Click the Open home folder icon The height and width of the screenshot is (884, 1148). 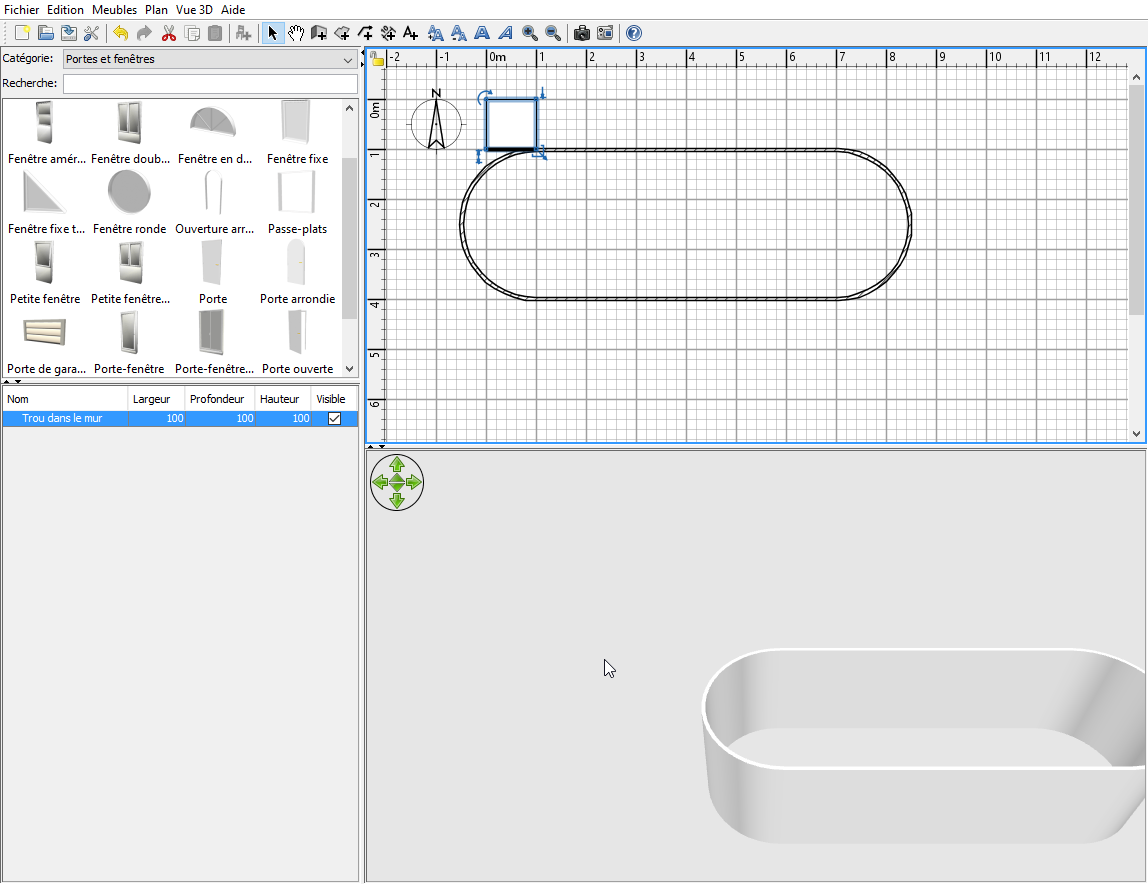(x=45, y=33)
